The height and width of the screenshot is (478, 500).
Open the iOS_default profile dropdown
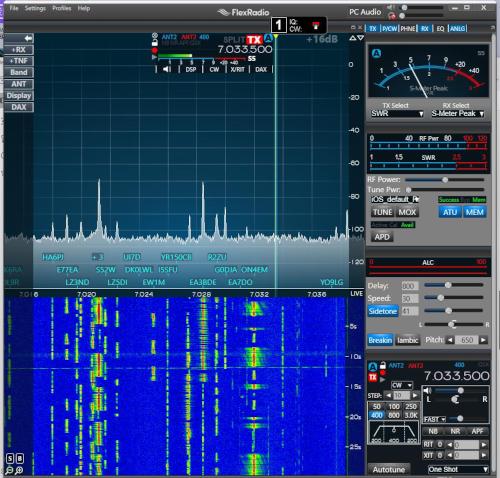tap(394, 199)
